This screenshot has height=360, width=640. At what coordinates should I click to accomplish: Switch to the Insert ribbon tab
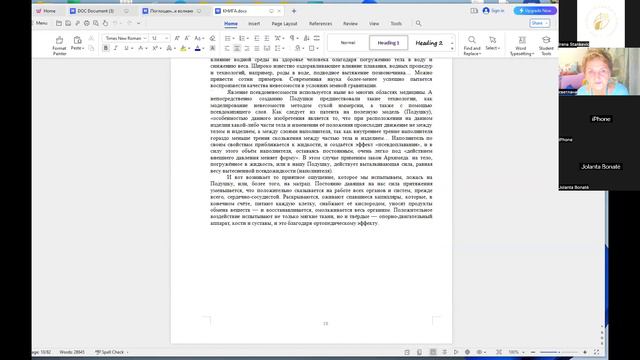coord(254,24)
